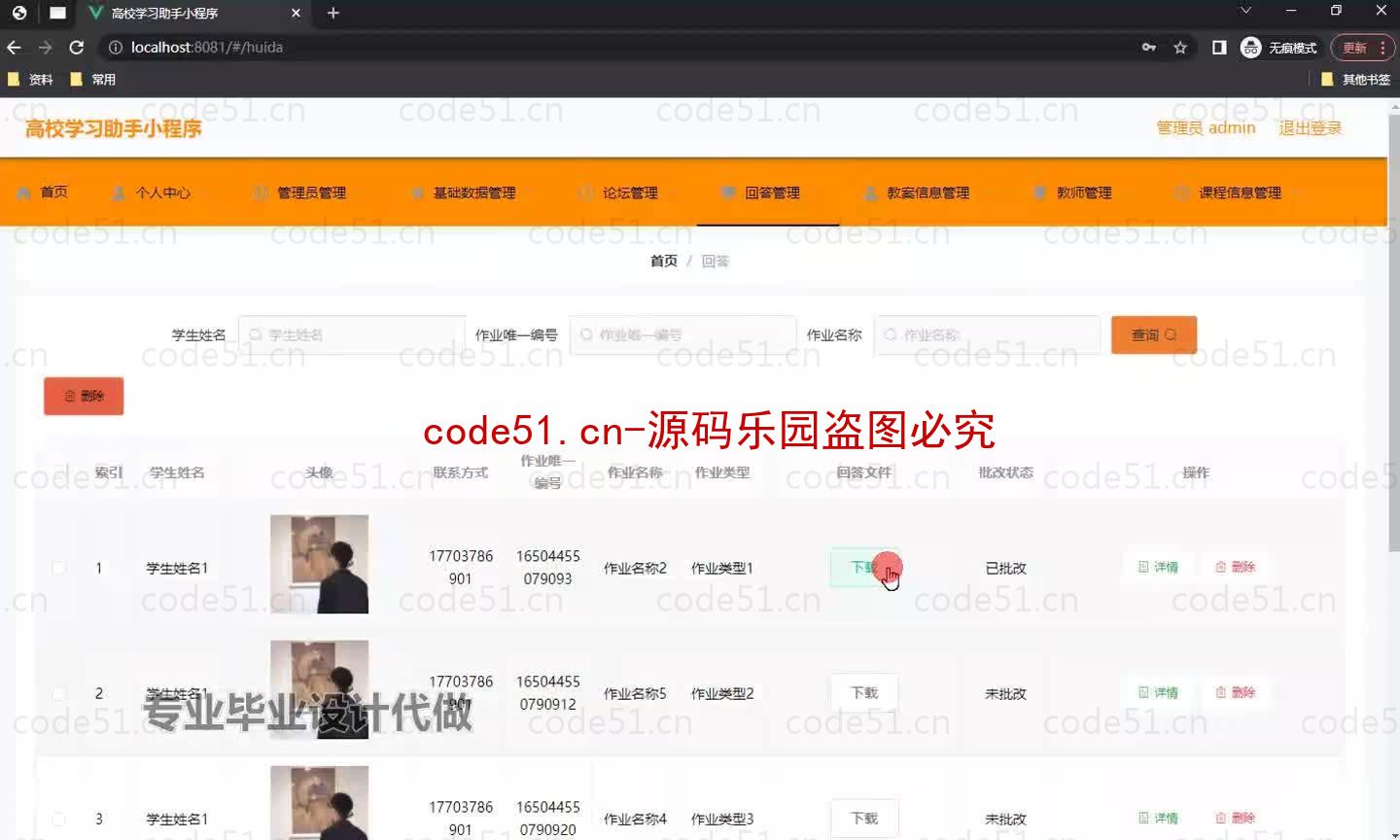Screen dimensions: 1400x840
Task: Click 管理员 admin label
Action: pyautogui.click(x=1206, y=128)
